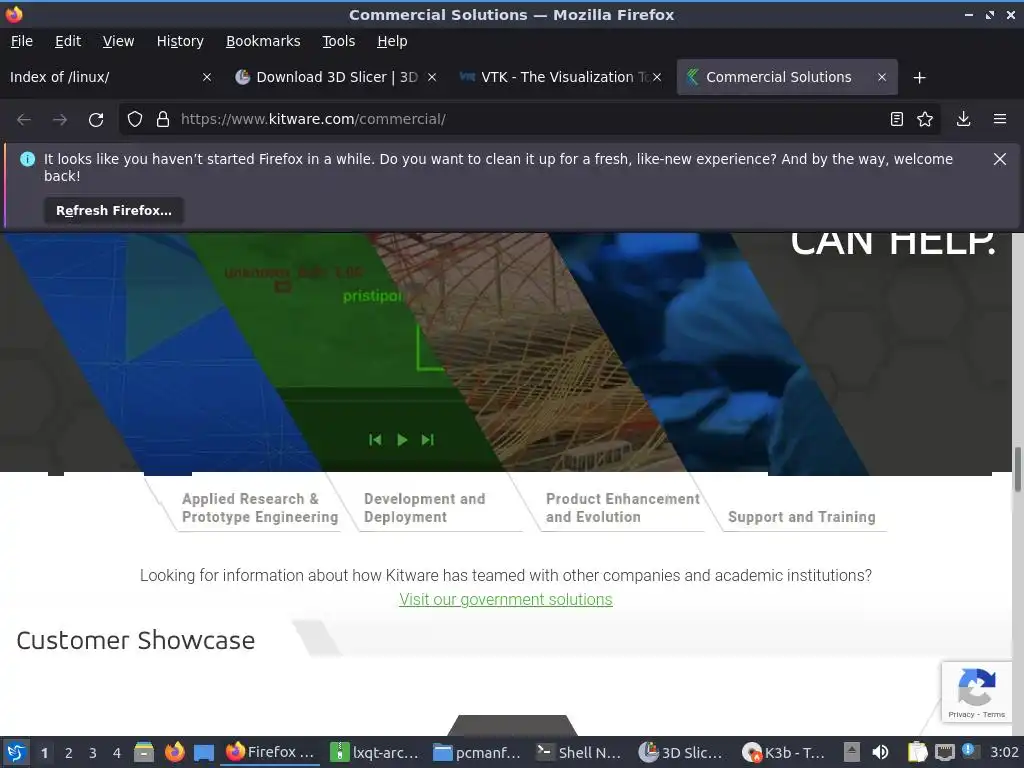Switch to virtual desktop 3
This screenshot has height=768, width=1024.
pos(93,753)
